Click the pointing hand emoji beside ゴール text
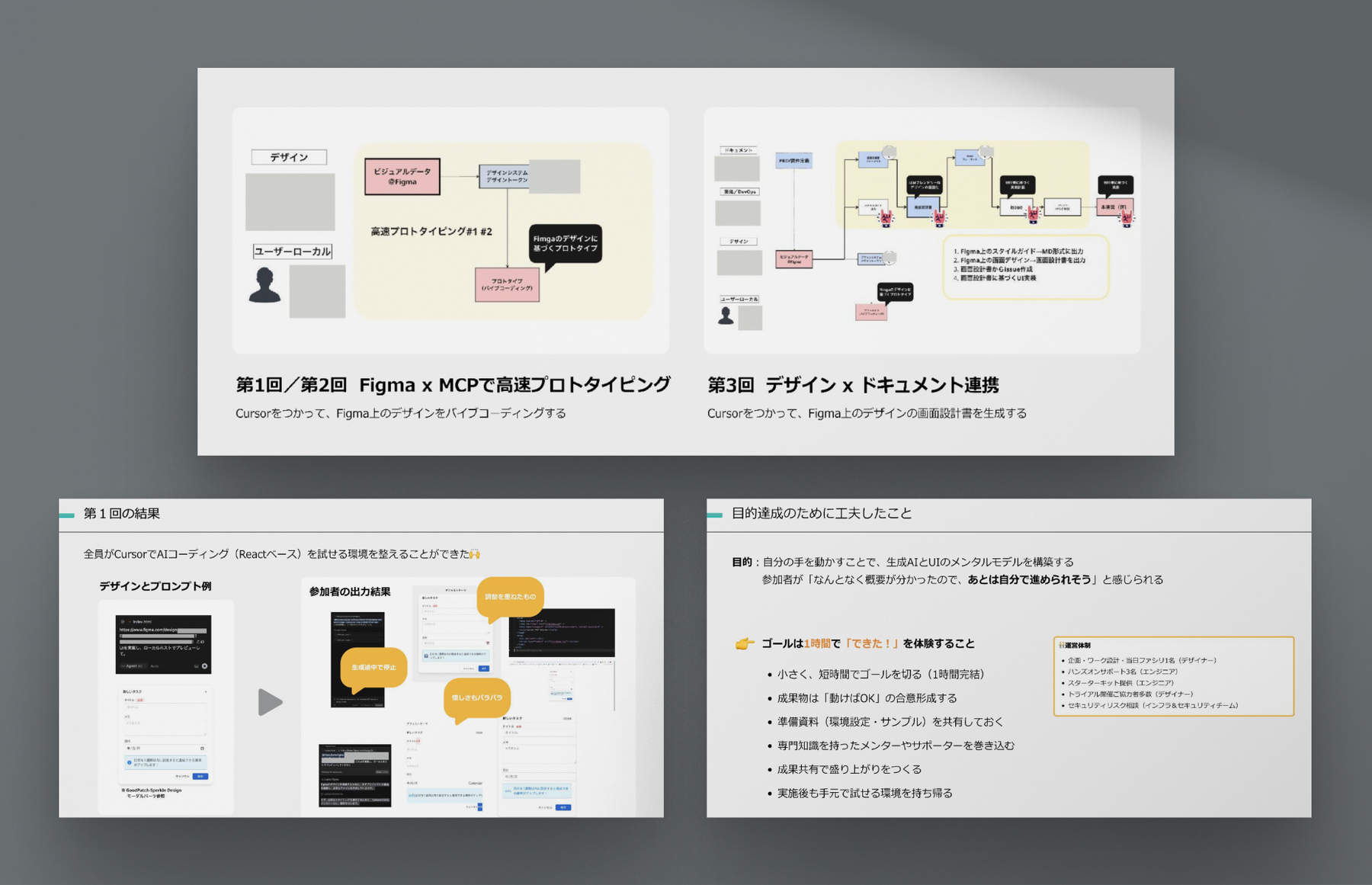Screen dimensions: 1372x885 744,644
